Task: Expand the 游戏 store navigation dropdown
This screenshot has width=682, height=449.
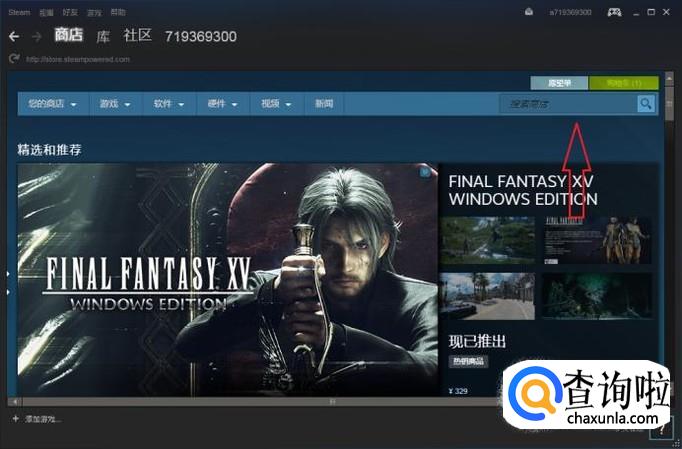Action: [x=115, y=104]
